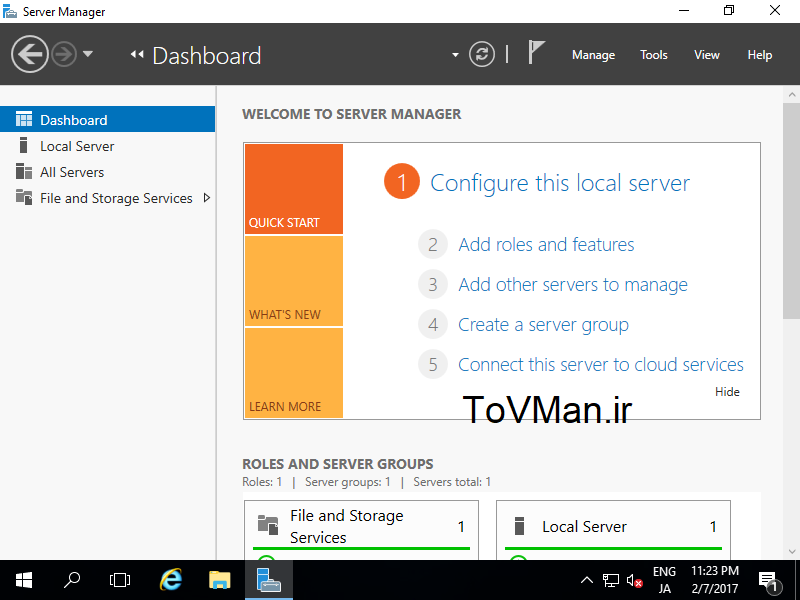Open the Manage menu
This screenshot has height=600, width=800.
click(593, 55)
